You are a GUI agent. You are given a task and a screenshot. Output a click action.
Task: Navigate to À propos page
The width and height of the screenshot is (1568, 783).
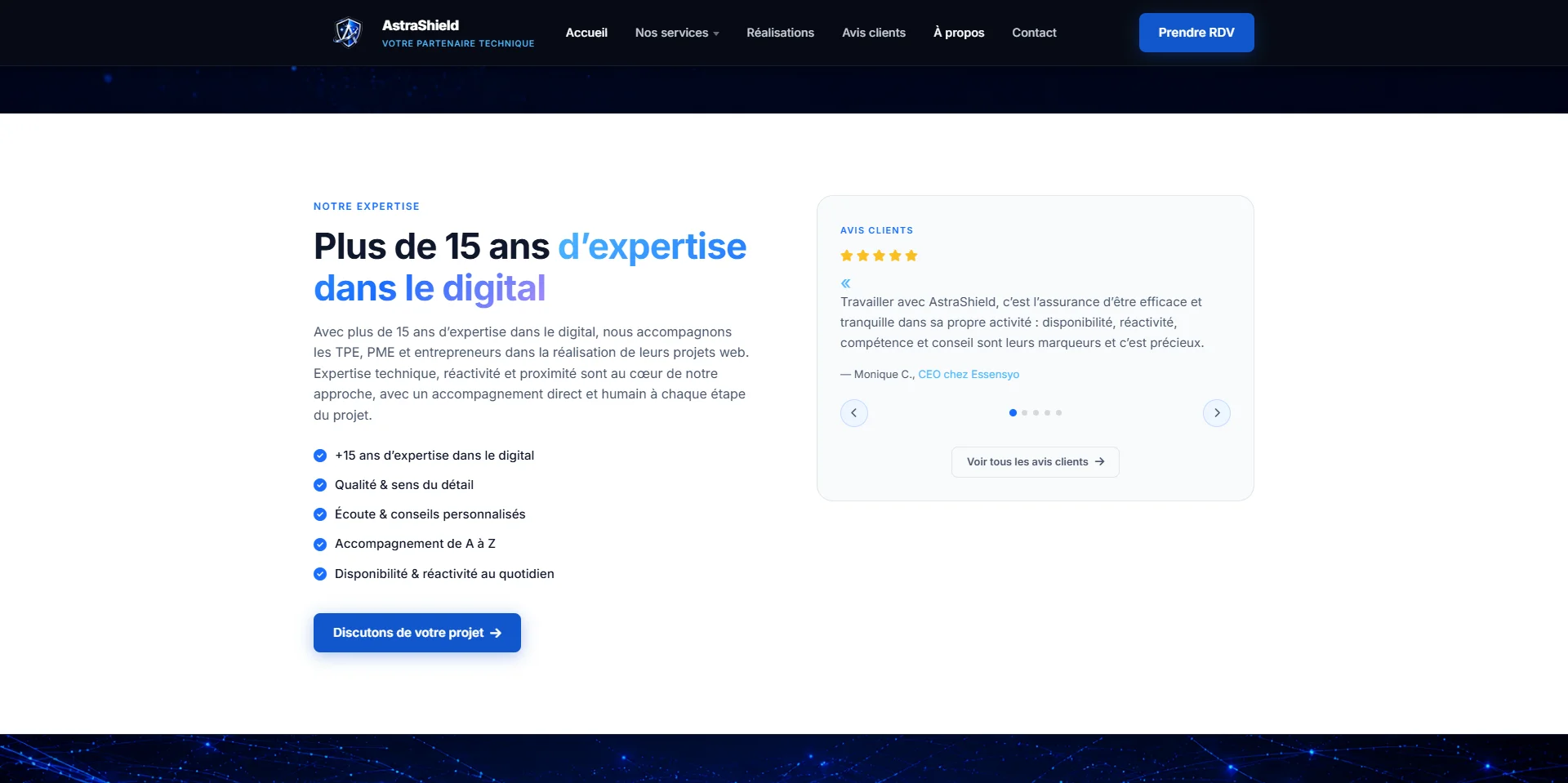pos(959,33)
